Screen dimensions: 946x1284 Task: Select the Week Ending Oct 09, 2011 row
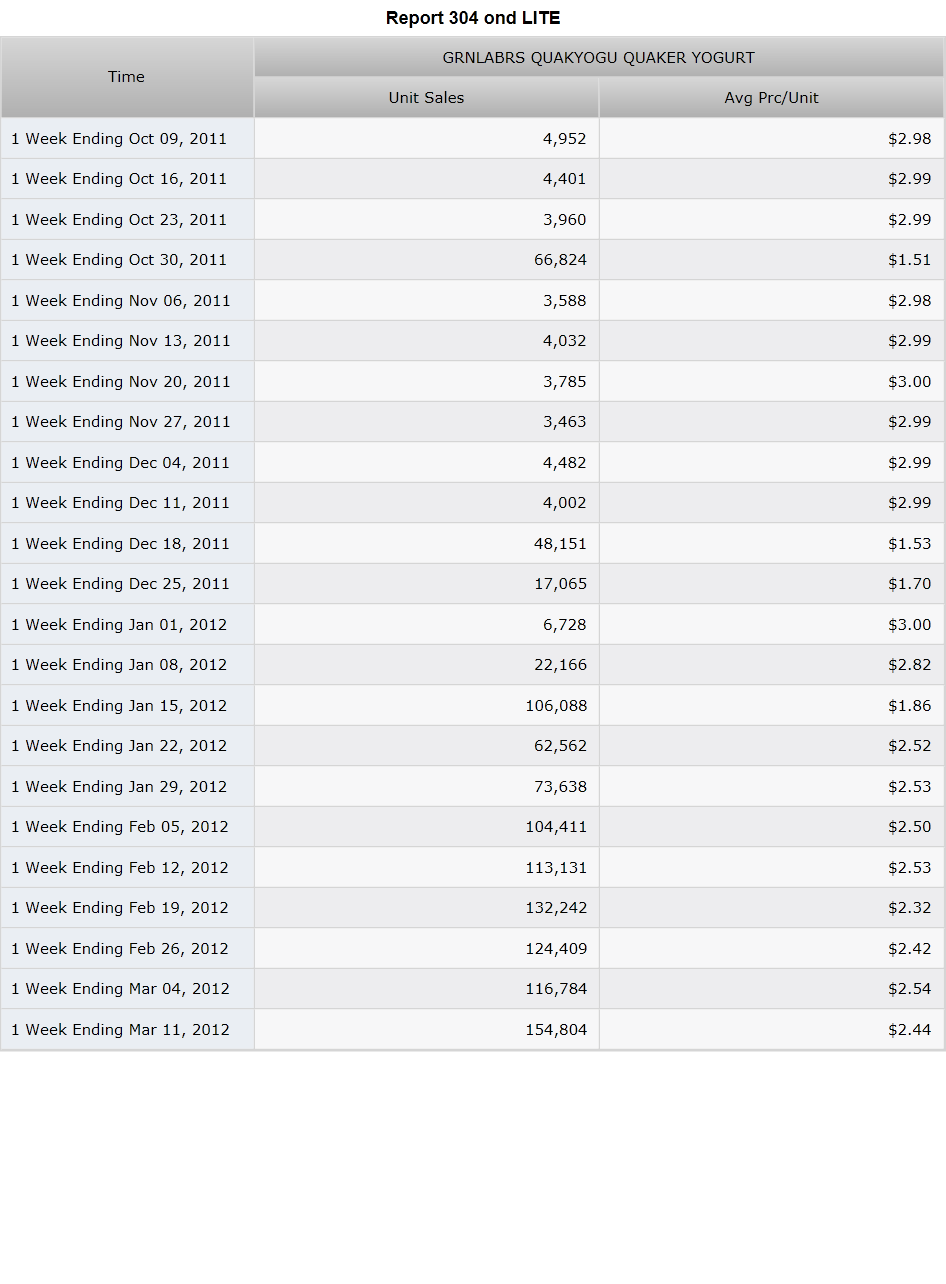click(x=473, y=139)
